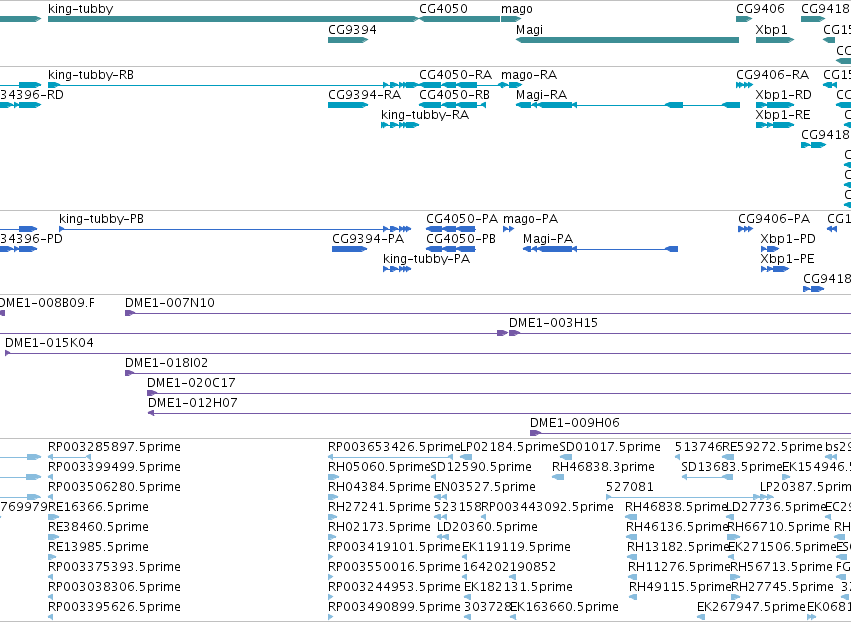851x622 pixels.
Task: Click EST RH27241.5prime
Action: pos(332,517)
